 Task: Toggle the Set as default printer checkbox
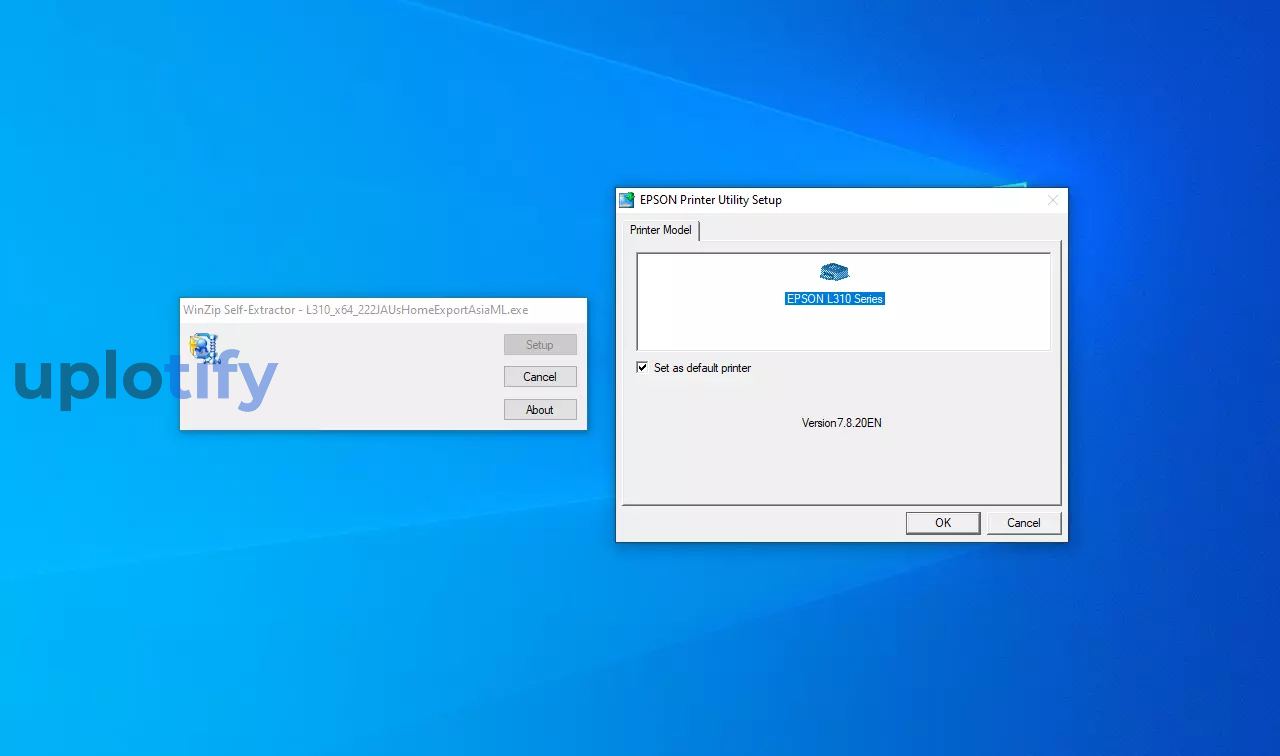coord(642,368)
